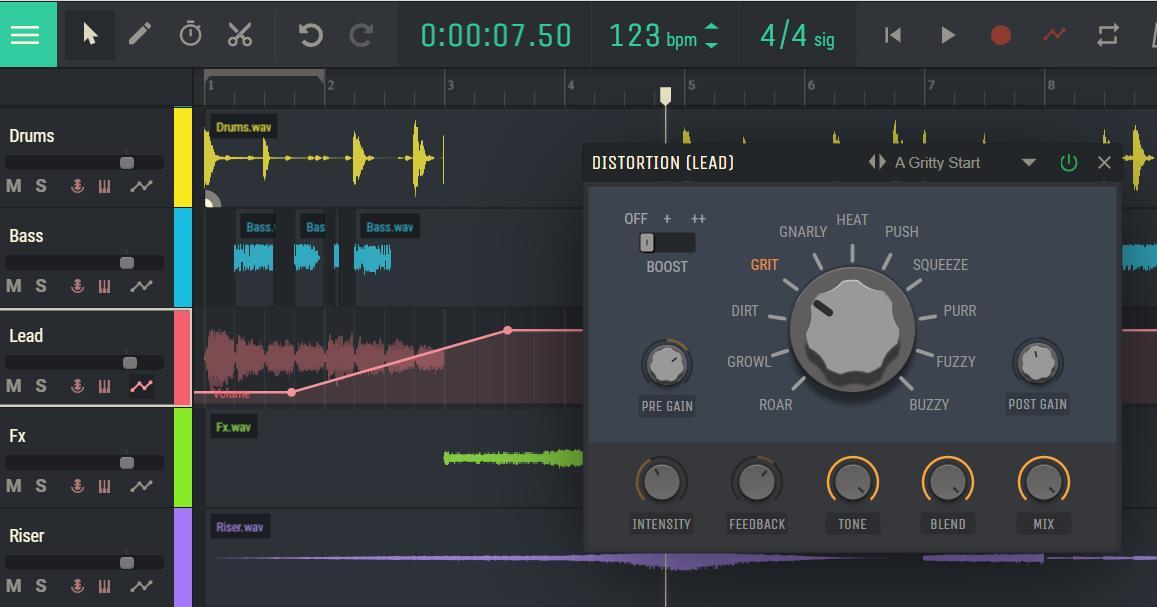The height and width of the screenshot is (607, 1157).
Task: Hide the Lead track automation lane
Action: point(141,386)
